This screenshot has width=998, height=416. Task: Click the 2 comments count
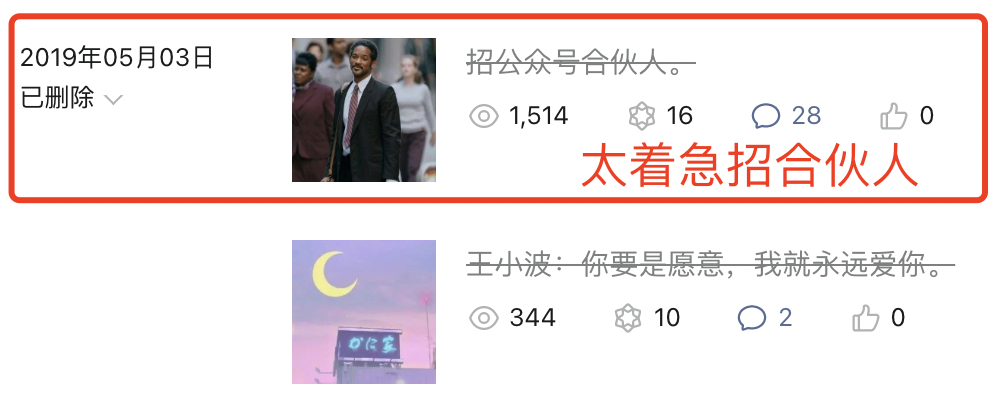pos(785,317)
